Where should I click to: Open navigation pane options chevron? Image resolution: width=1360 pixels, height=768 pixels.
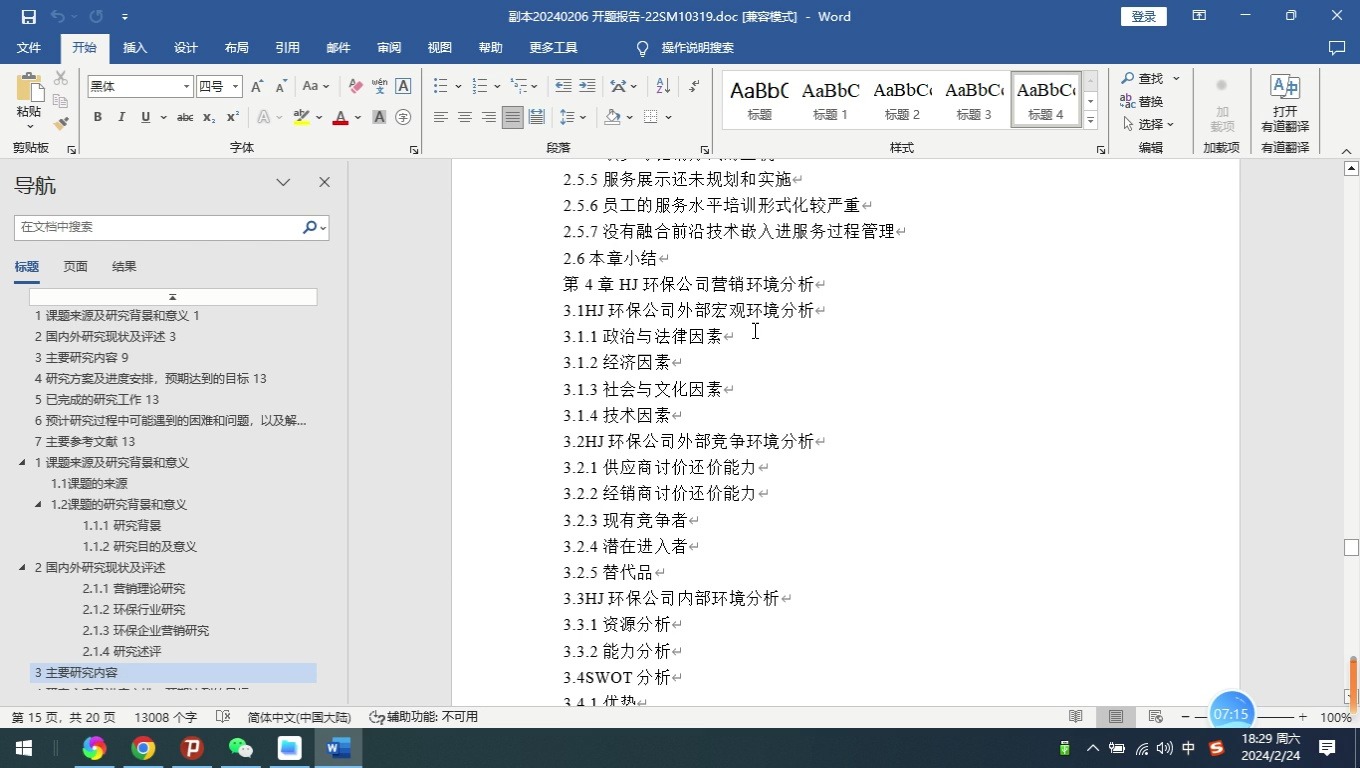tap(283, 182)
